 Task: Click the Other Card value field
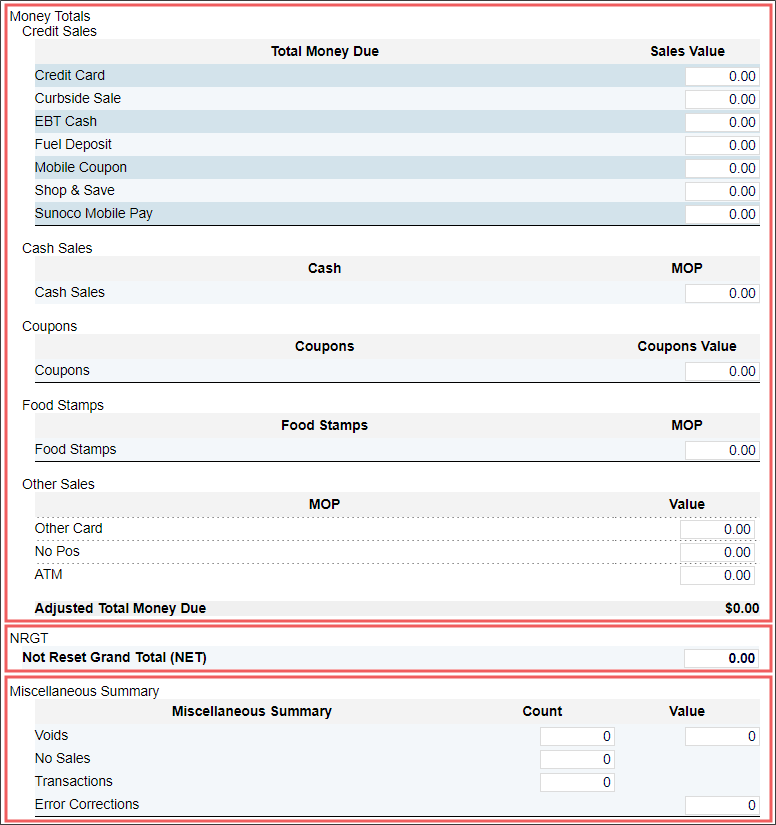point(717,530)
